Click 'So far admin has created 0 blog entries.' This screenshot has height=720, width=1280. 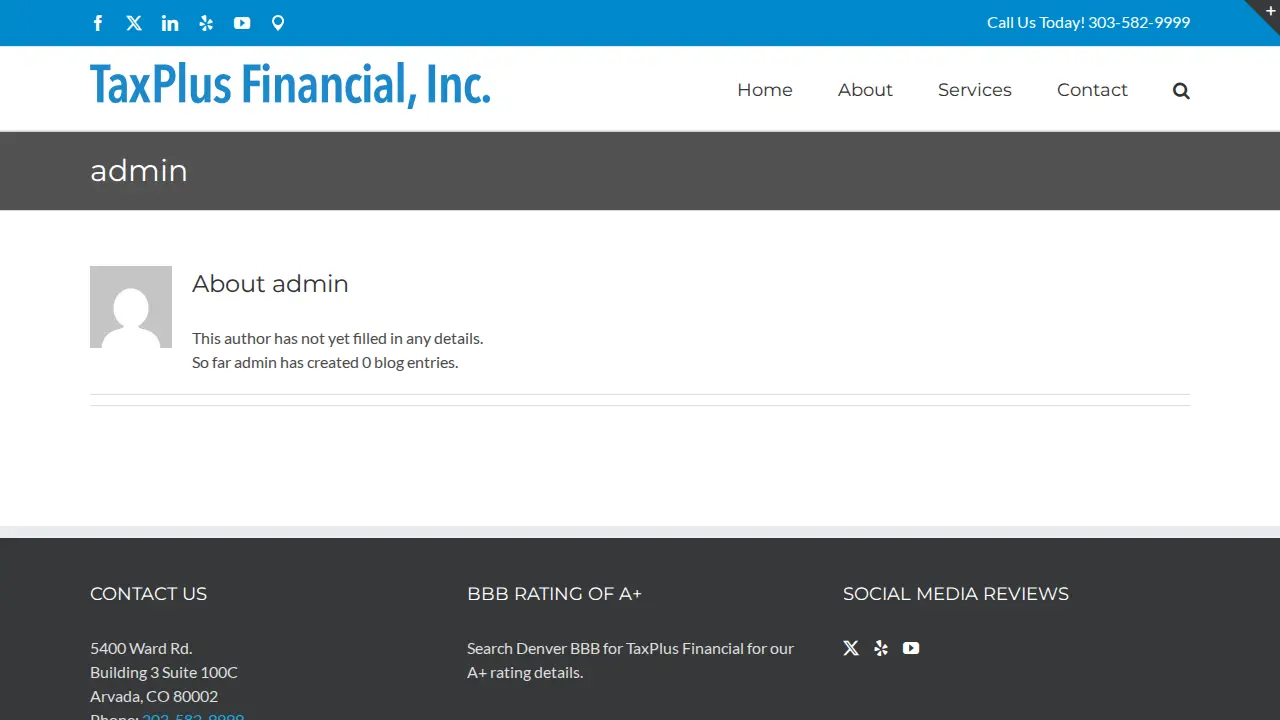click(325, 362)
